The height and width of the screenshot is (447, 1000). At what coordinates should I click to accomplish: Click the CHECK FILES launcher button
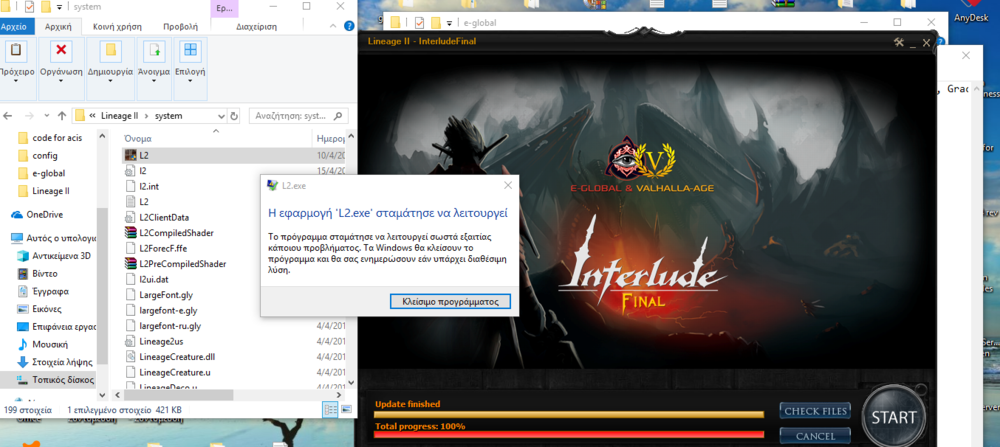pos(815,411)
